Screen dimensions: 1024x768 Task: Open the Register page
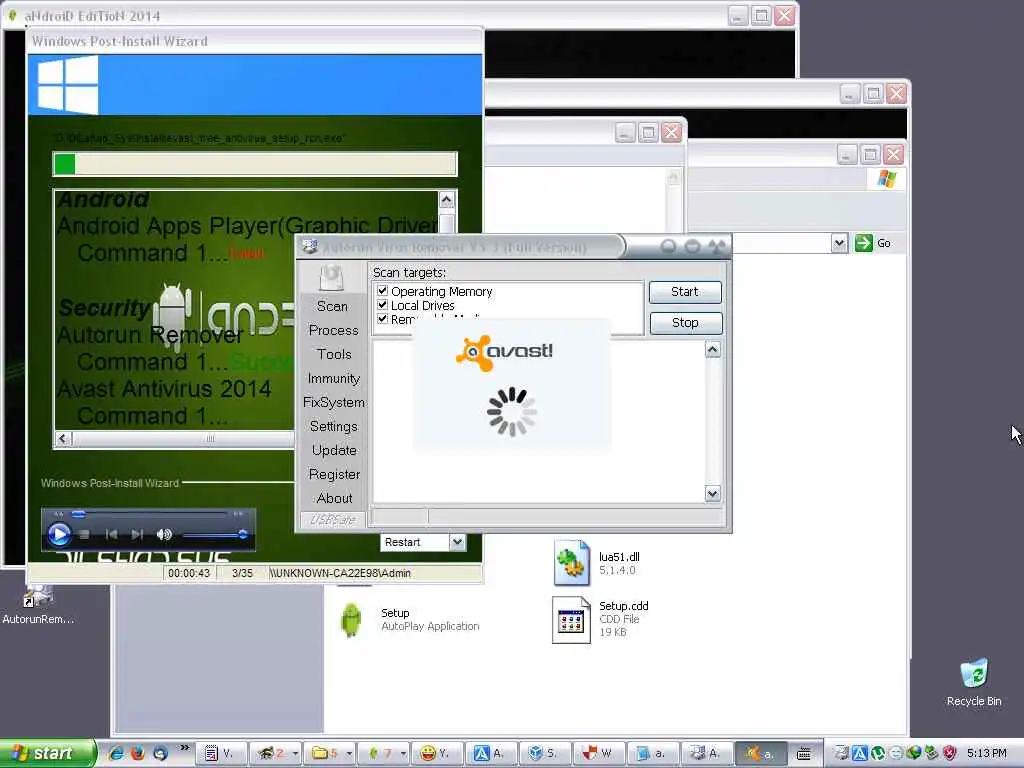[334, 475]
